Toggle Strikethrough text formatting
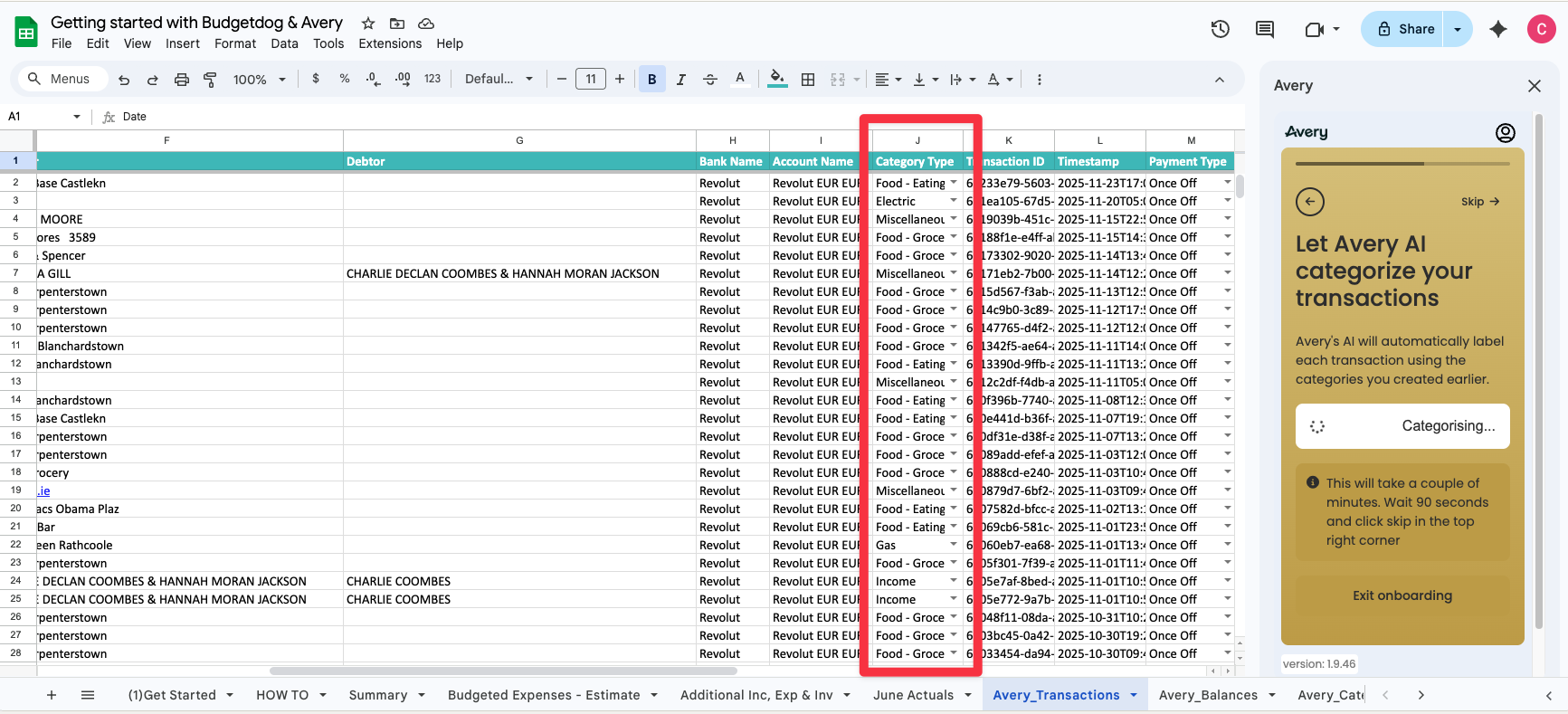1568x714 pixels. point(710,80)
